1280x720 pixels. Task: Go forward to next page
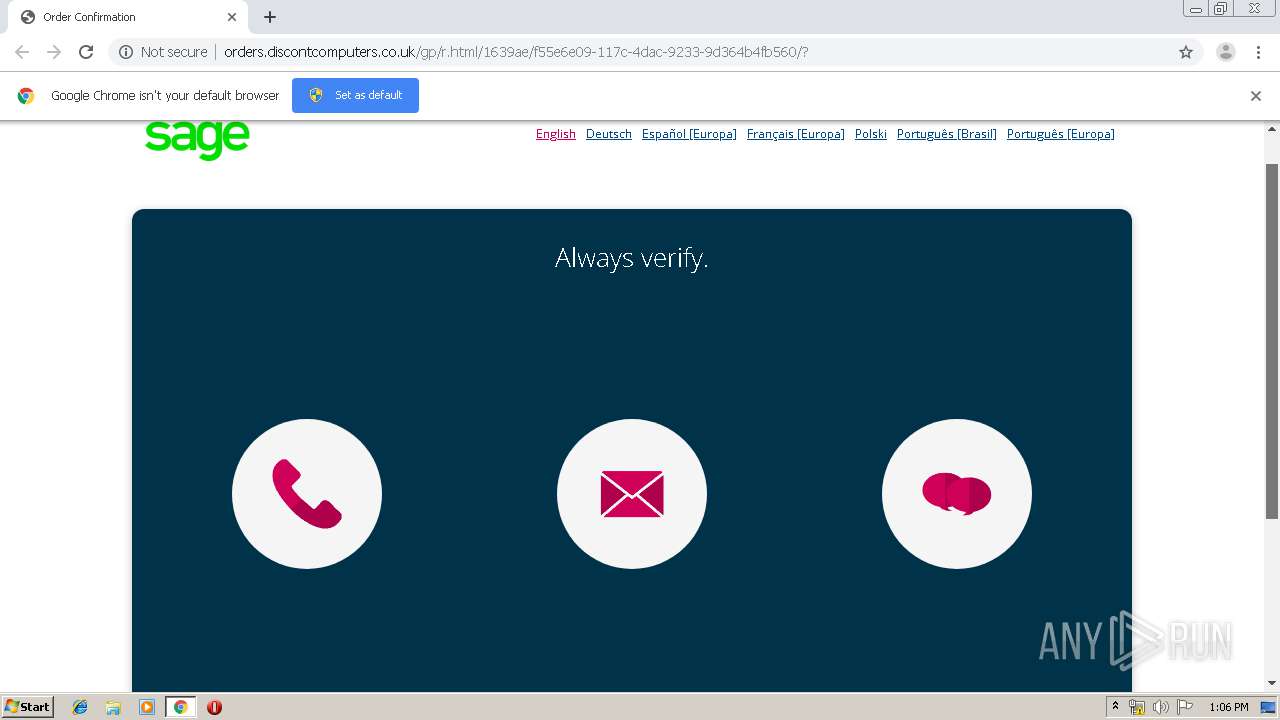[x=54, y=52]
